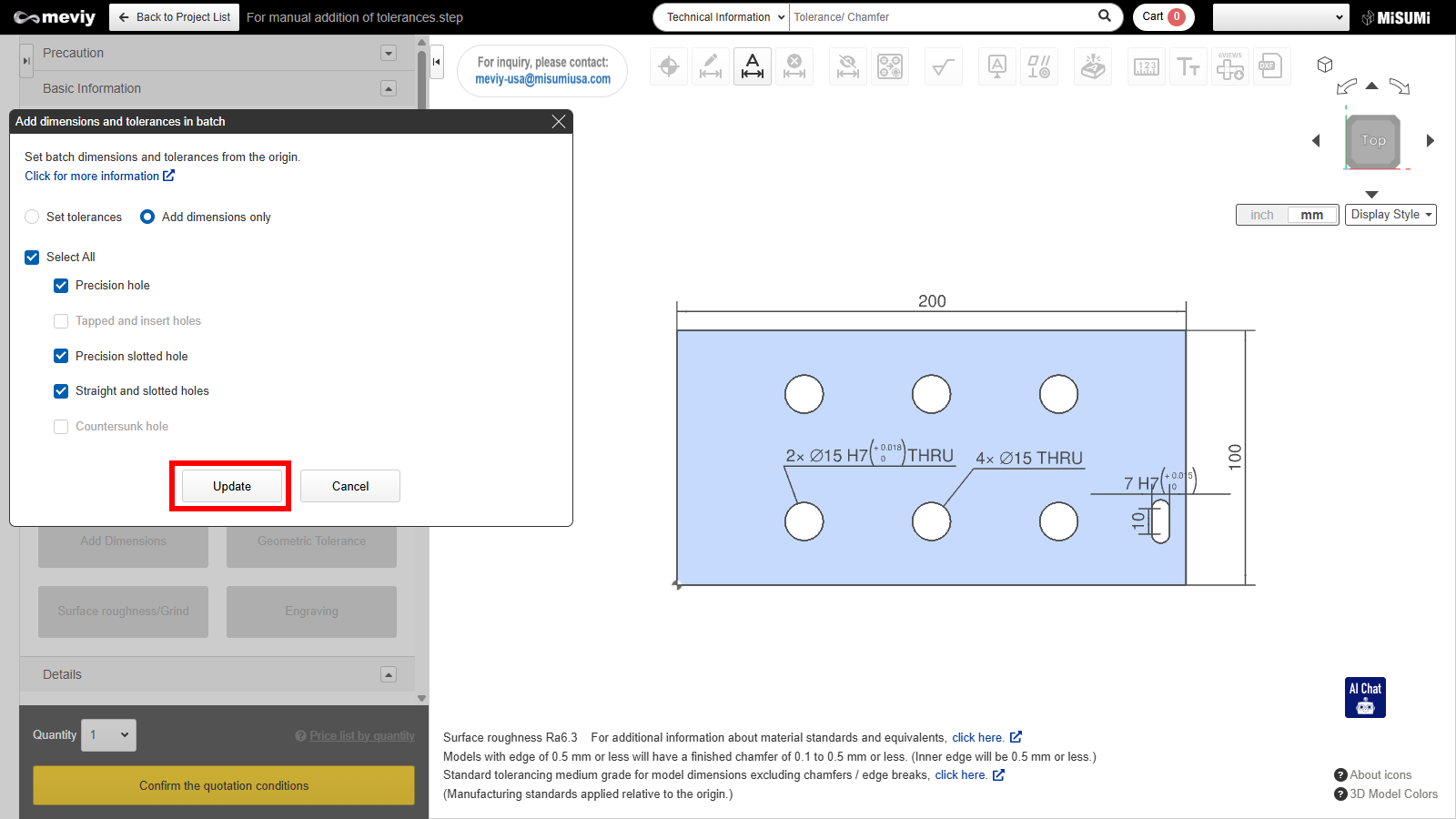Click the isometric cube view icon

[1325, 65]
